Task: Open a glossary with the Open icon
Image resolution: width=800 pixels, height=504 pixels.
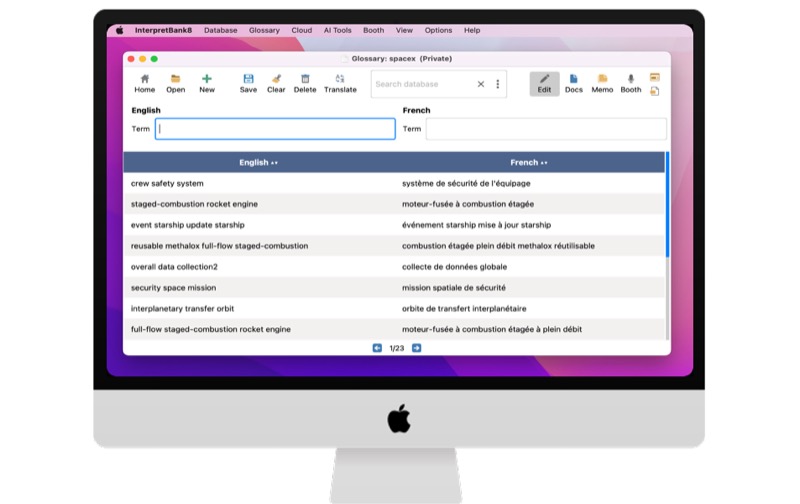Action: [x=176, y=84]
